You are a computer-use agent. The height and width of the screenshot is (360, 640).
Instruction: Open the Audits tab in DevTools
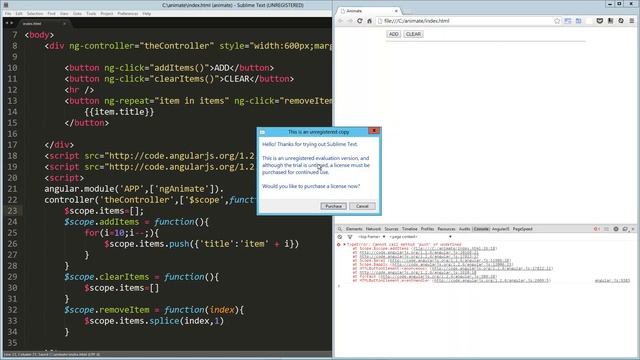(464, 229)
